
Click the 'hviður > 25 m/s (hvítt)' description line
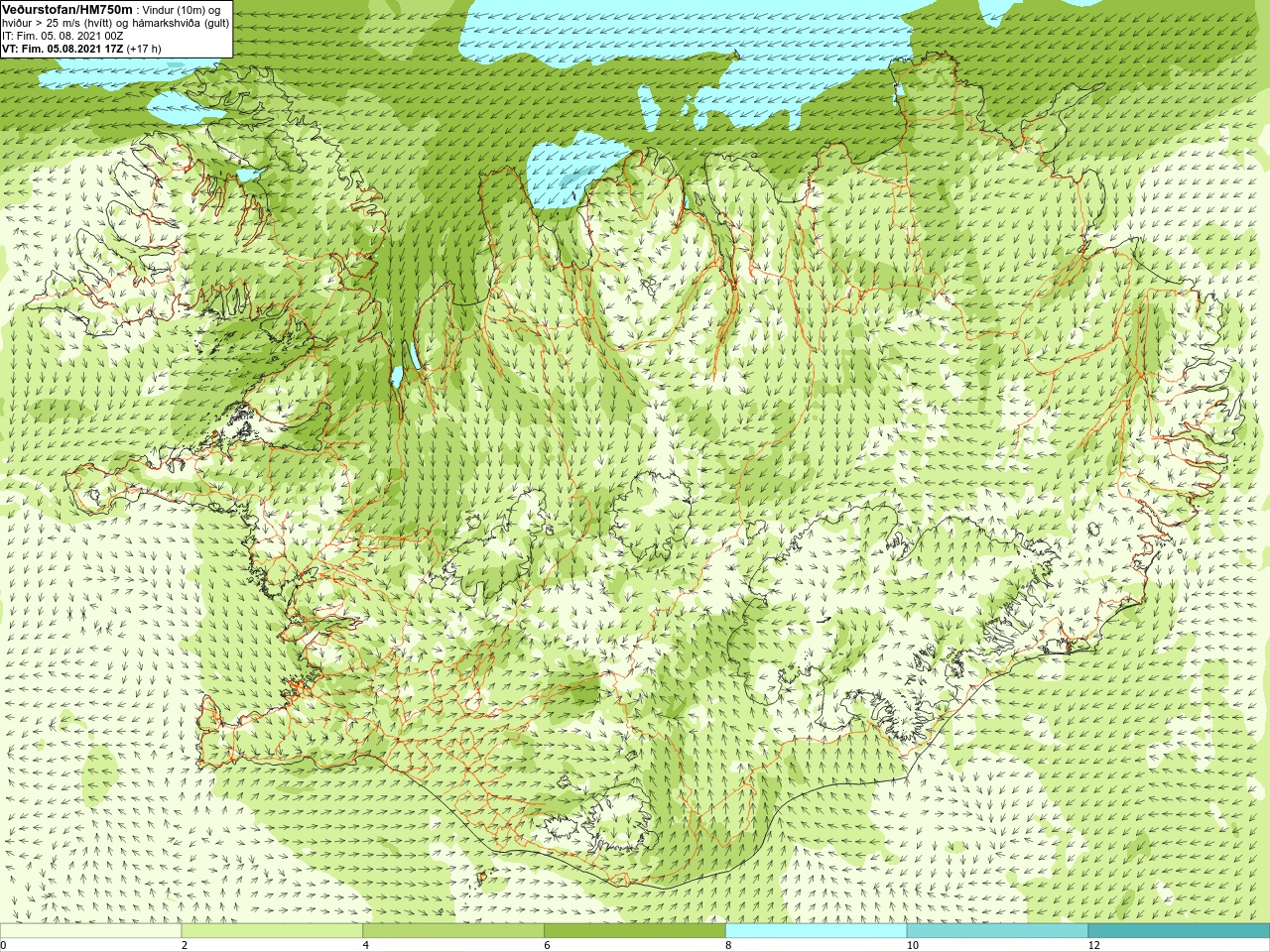(x=60, y=23)
